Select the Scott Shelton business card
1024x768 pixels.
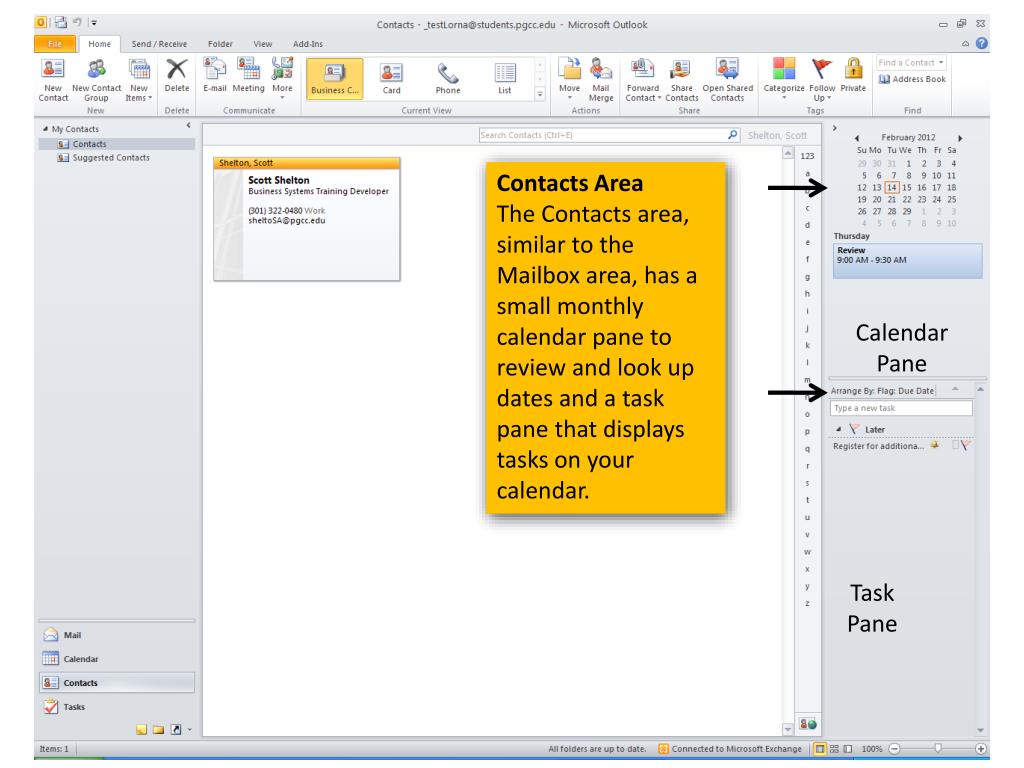pyautogui.click(x=307, y=219)
